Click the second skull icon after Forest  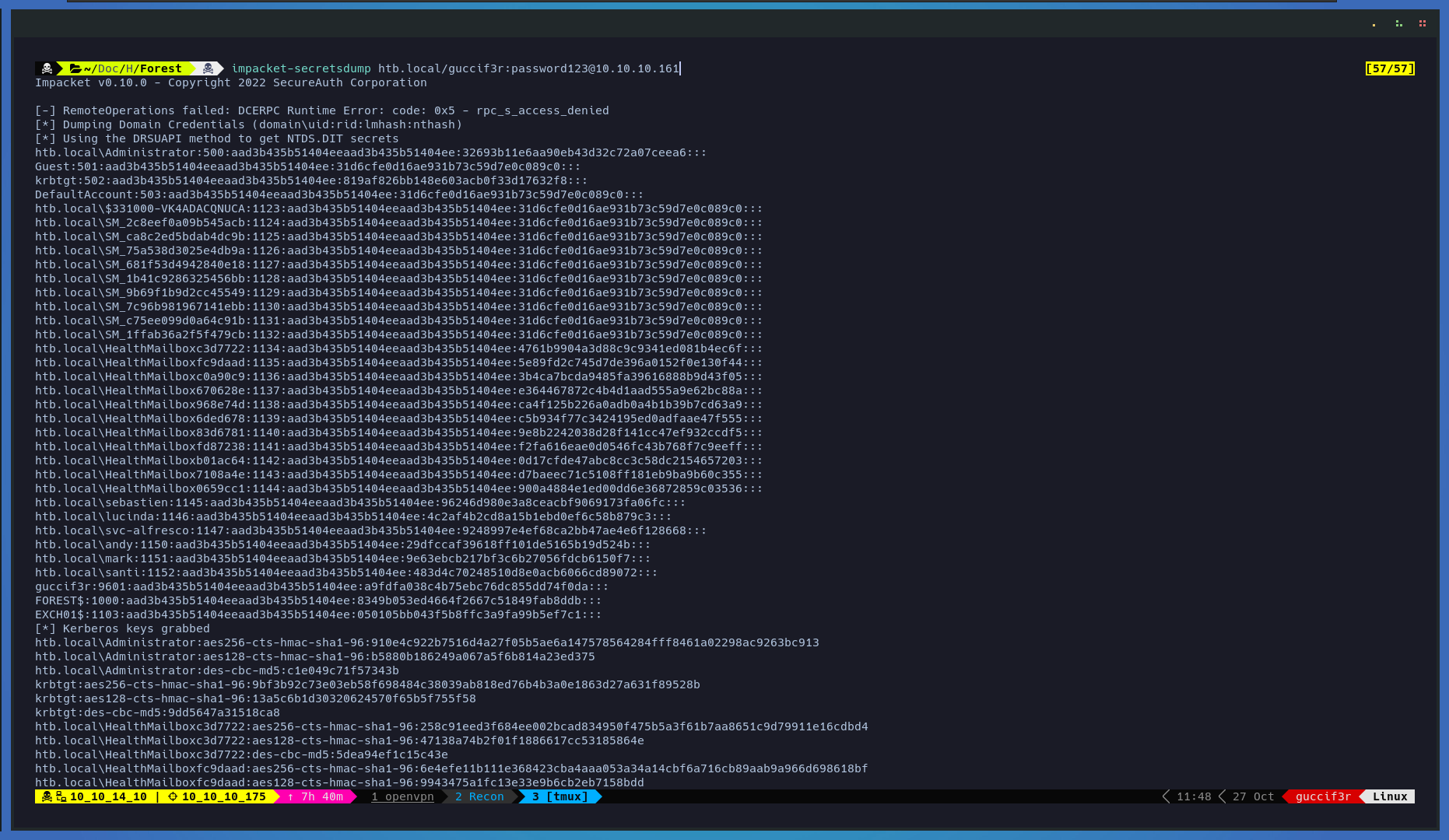[x=208, y=68]
